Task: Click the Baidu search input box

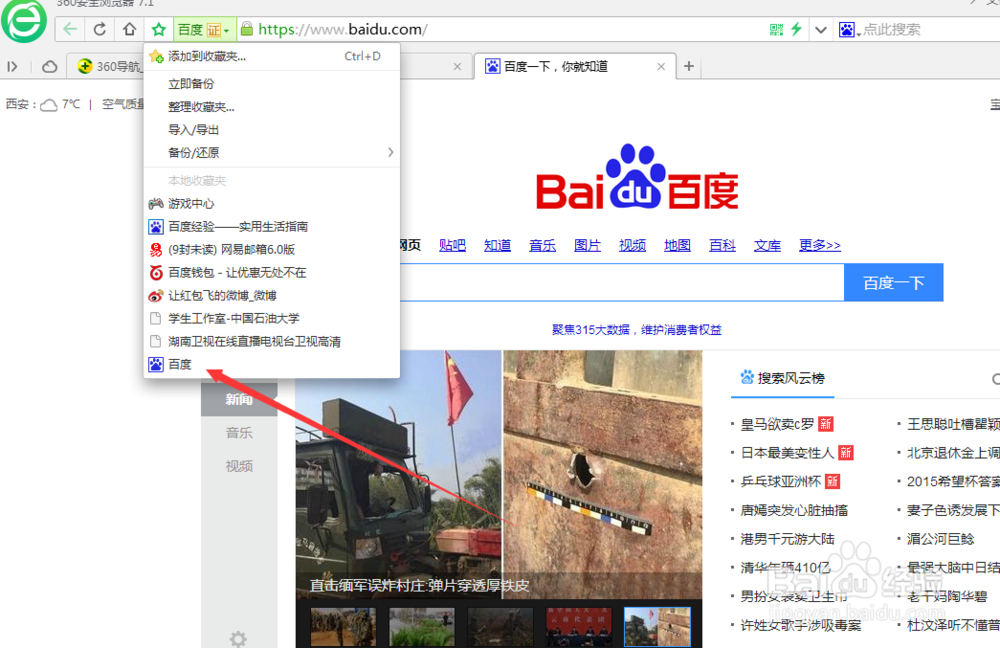Action: pos(622,283)
